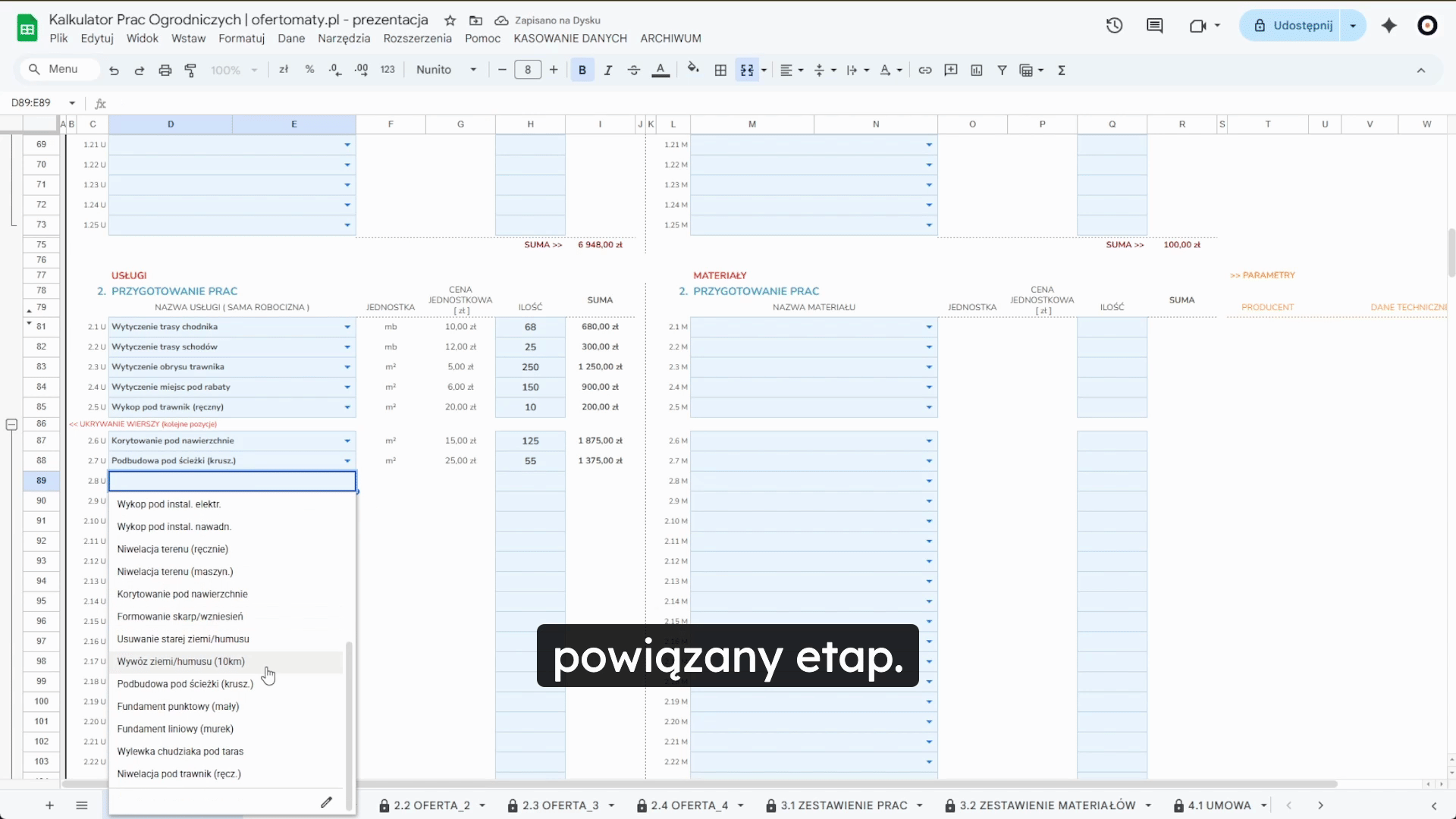Toggle italic formatting button
This screenshot has height=819, width=1456.
pos(607,70)
